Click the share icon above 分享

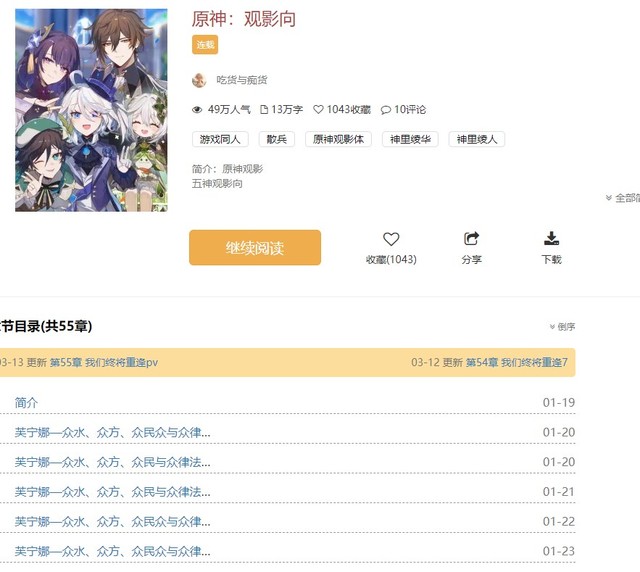tap(471, 238)
